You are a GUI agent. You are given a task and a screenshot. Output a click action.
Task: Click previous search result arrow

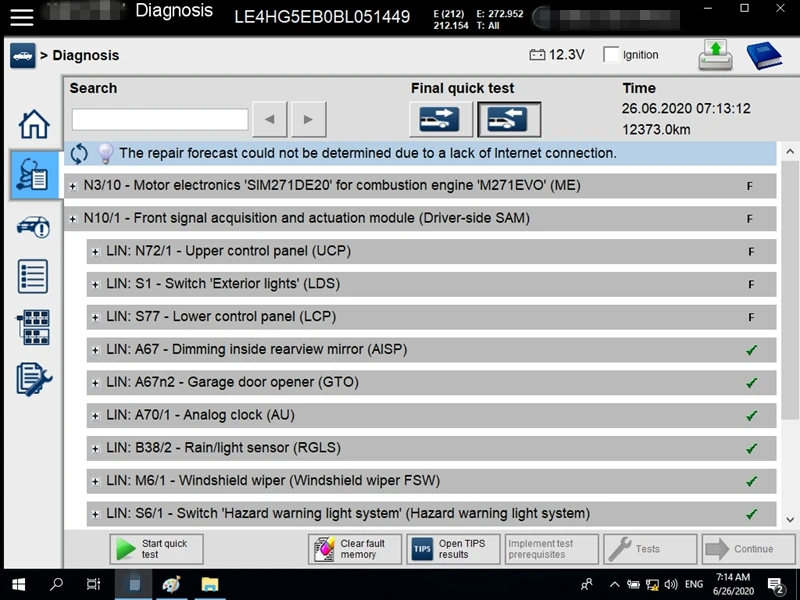pos(270,119)
